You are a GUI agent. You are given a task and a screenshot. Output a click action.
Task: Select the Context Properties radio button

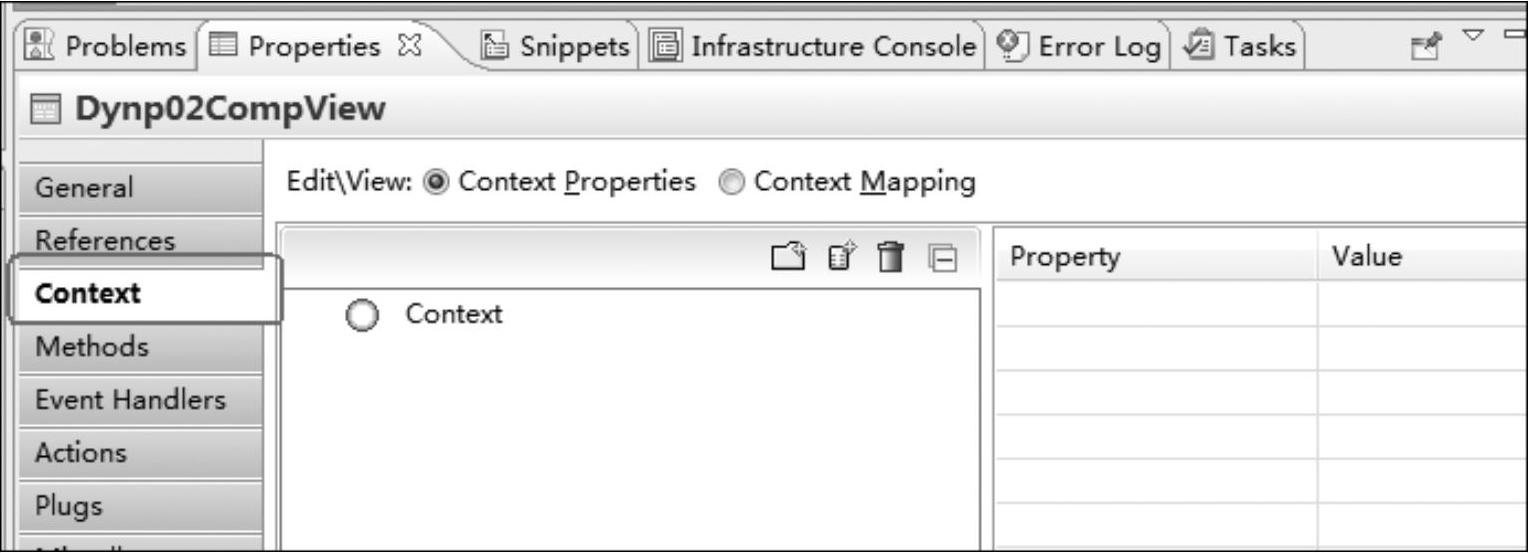pyautogui.click(x=434, y=182)
